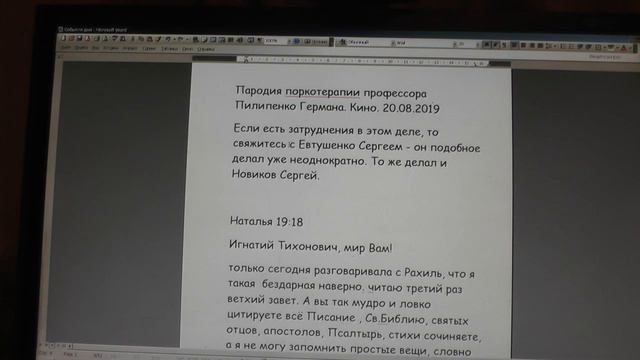Screen dimensions: 640x360
Task: Open the Вставка menu
Action: [110, 48]
